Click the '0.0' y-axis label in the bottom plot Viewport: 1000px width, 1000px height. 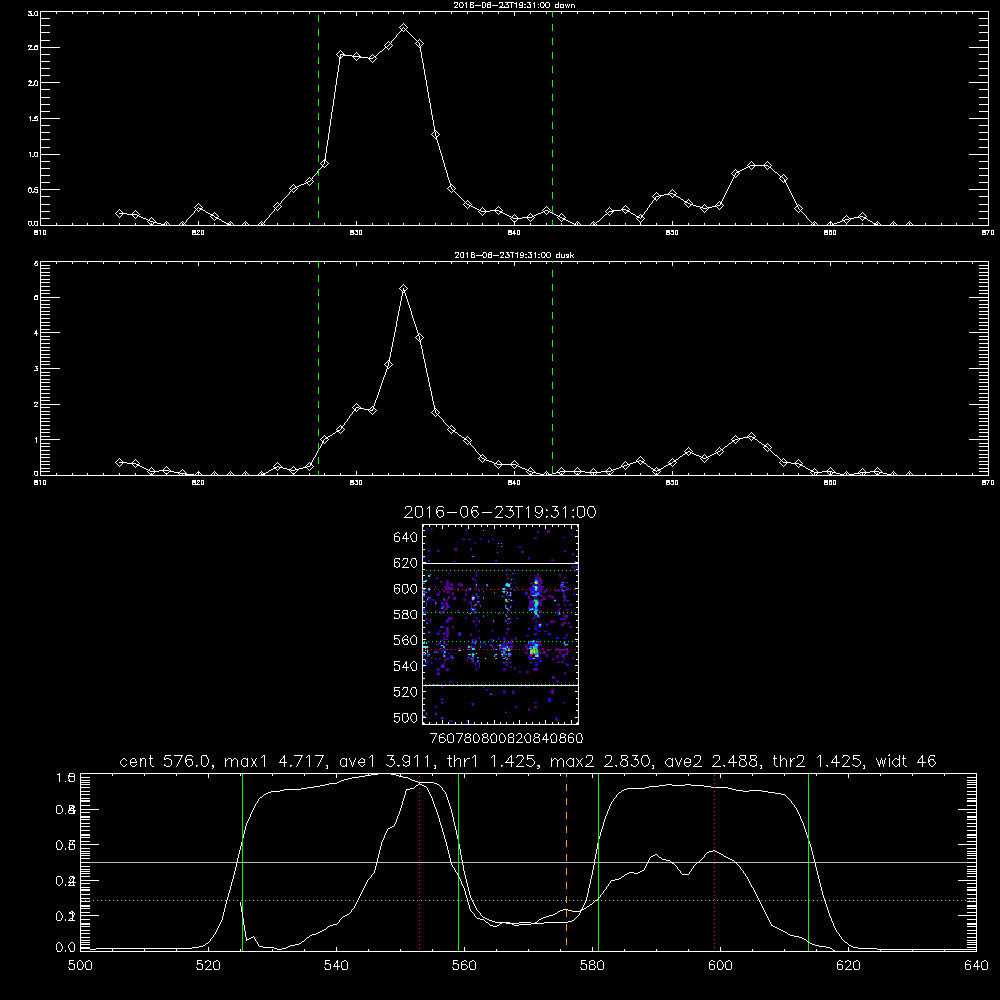pos(66,948)
